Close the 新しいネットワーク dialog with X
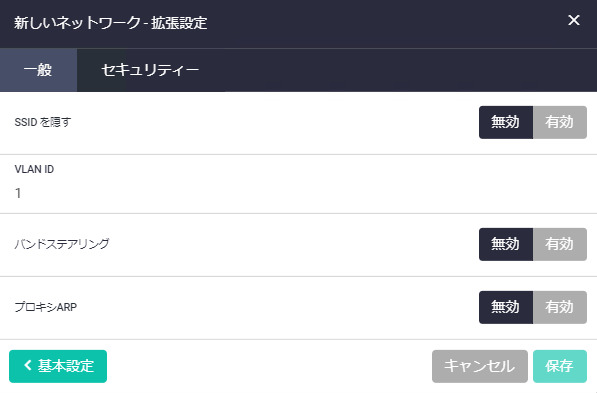This screenshot has width=597, height=393. tap(573, 20)
